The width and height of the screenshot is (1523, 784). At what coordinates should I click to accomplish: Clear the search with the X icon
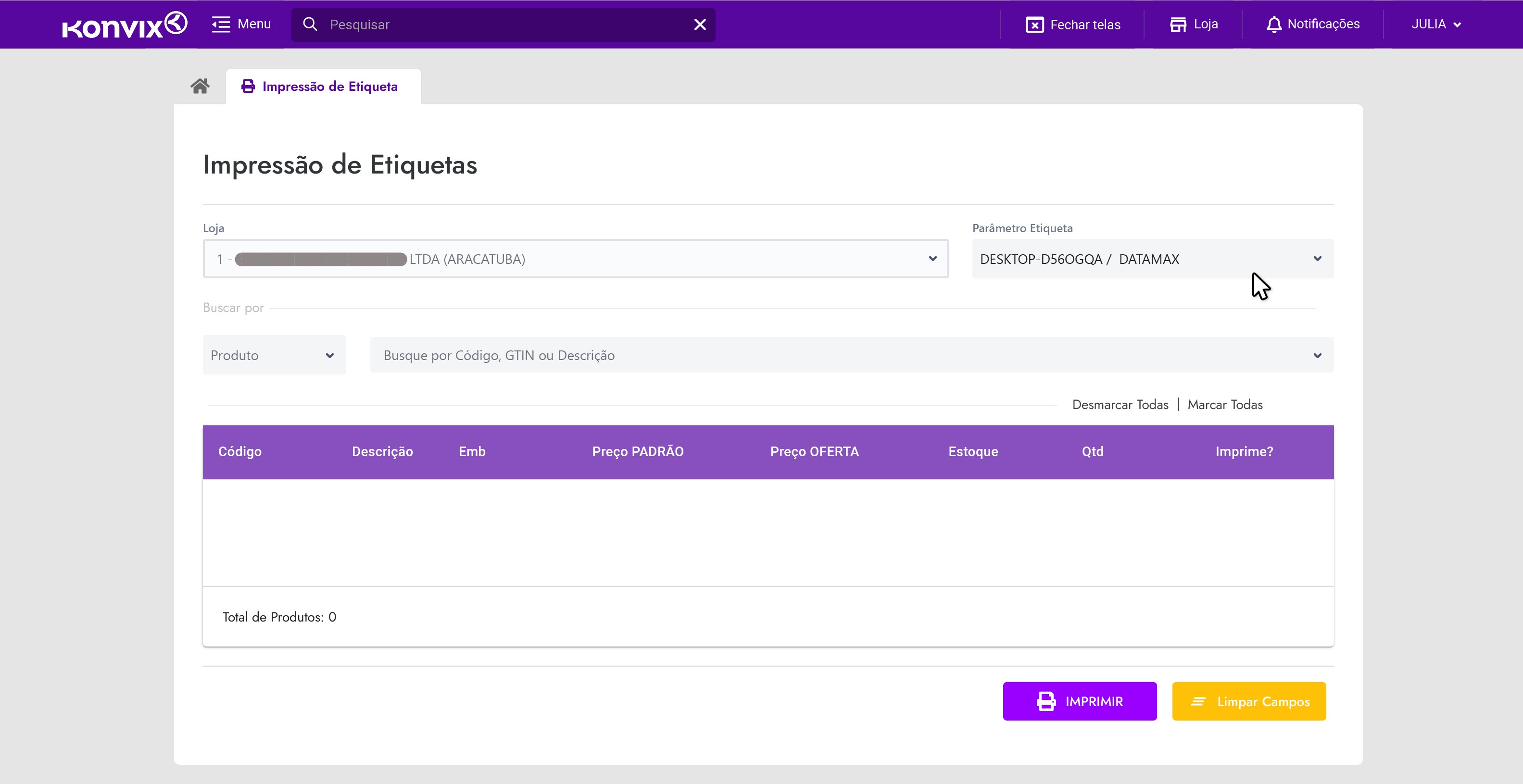click(699, 24)
